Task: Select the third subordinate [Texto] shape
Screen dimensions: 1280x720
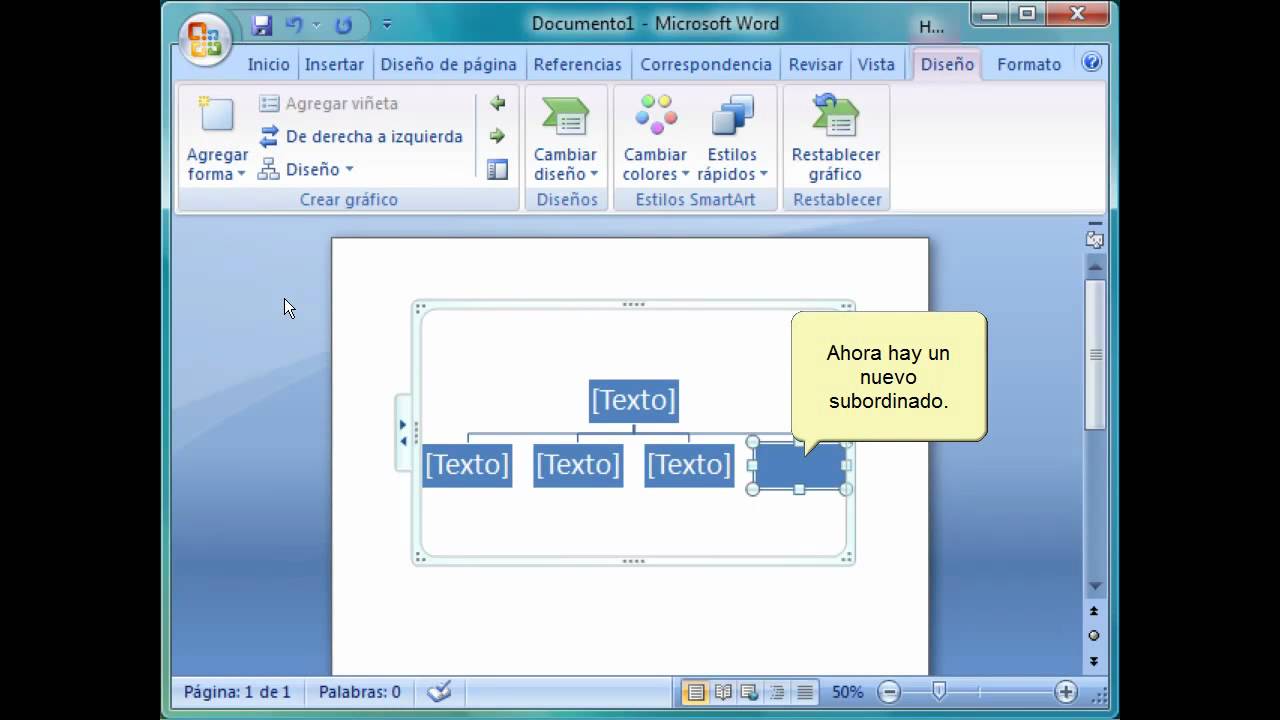Action: point(689,465)
